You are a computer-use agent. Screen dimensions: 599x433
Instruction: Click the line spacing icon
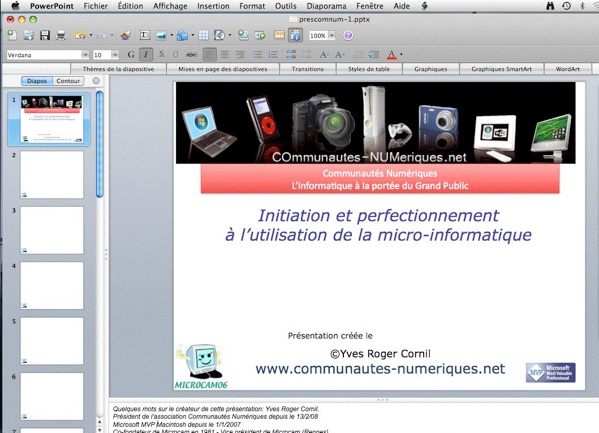tap(291, 55)
